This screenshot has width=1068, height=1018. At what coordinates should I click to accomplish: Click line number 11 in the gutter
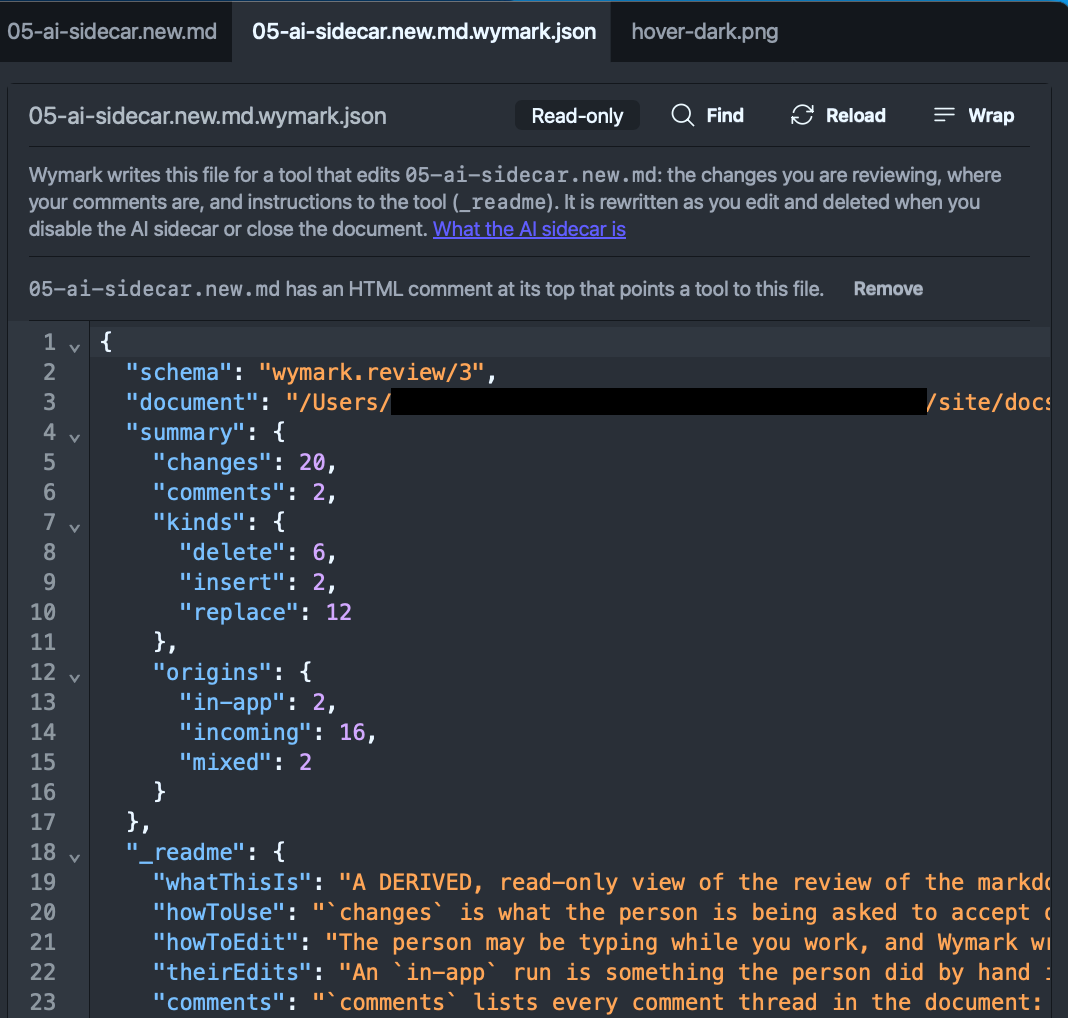tap(42, 642)
